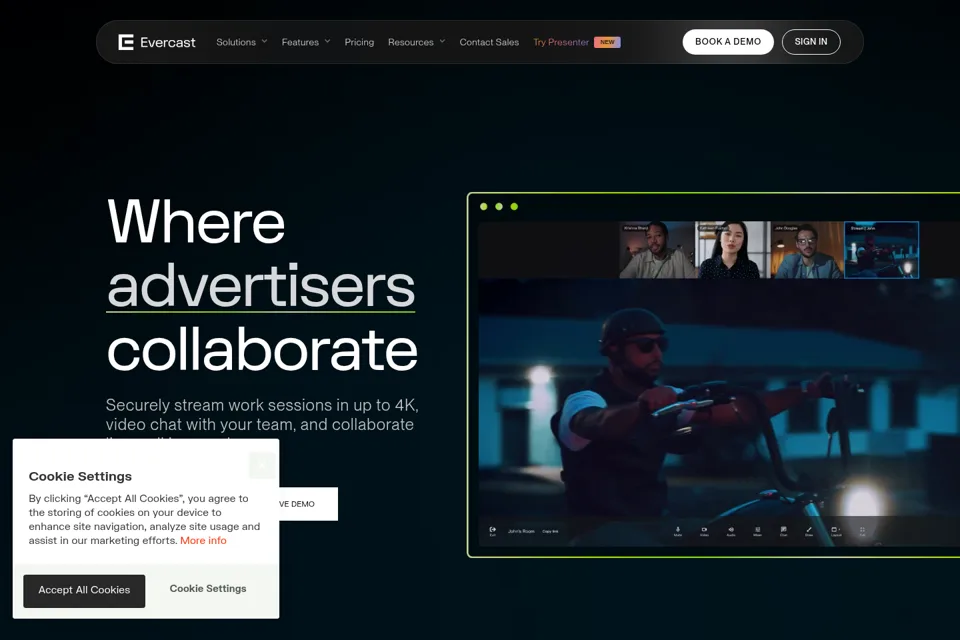
Task: Open the Cookie Settings button
Action: pos(208,589)
